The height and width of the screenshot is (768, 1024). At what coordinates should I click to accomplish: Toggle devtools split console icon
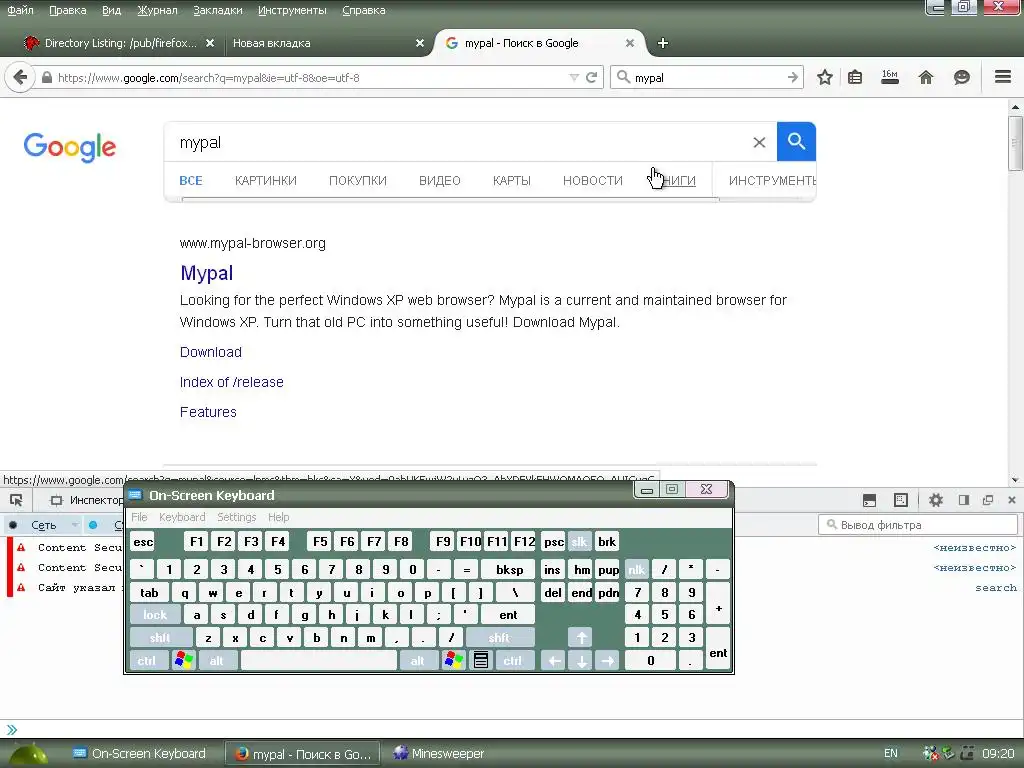tap(869, 500)
